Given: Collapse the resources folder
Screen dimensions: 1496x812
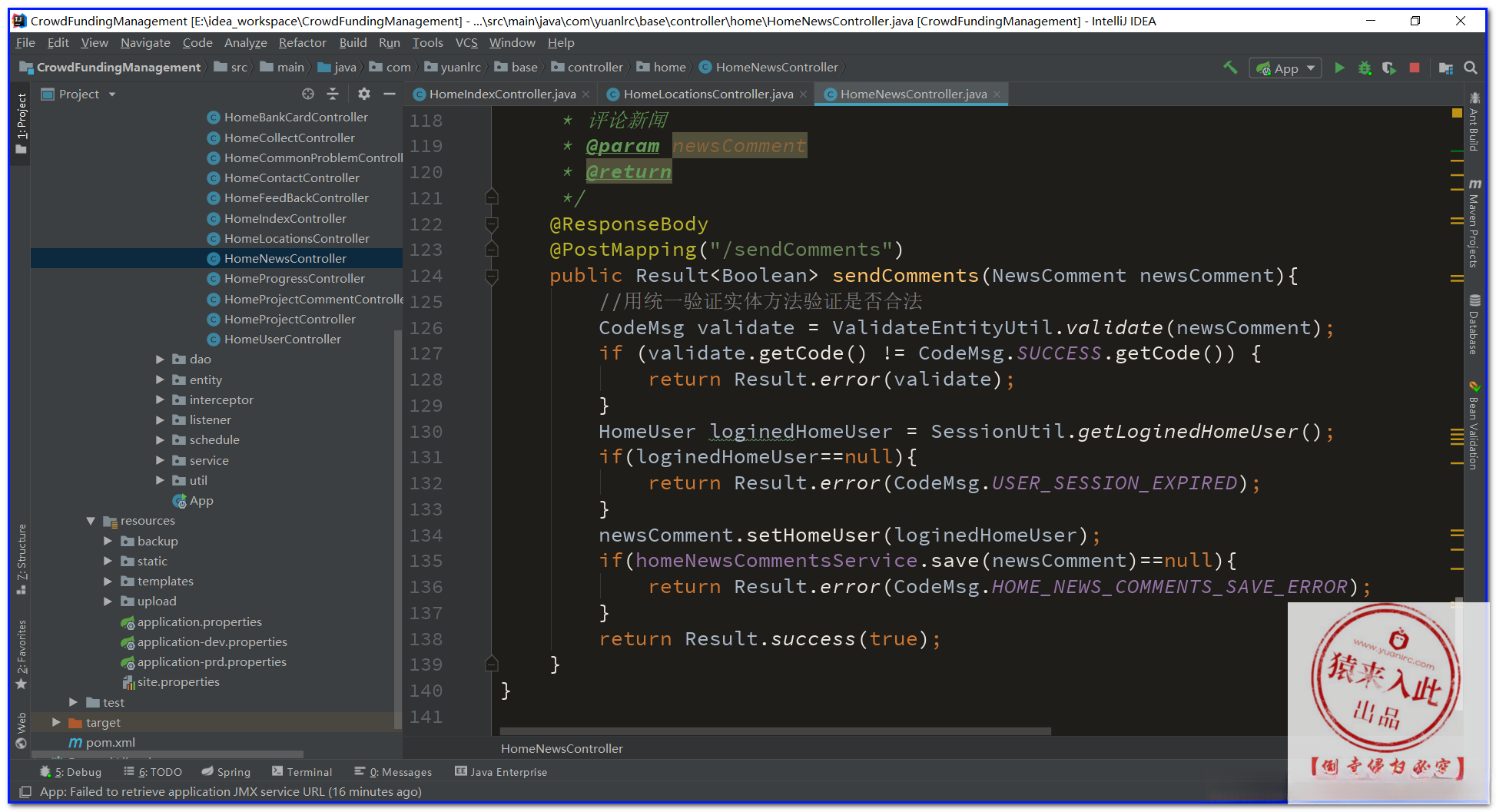Looking at the screenshot, I should click(x=91, y=521).
